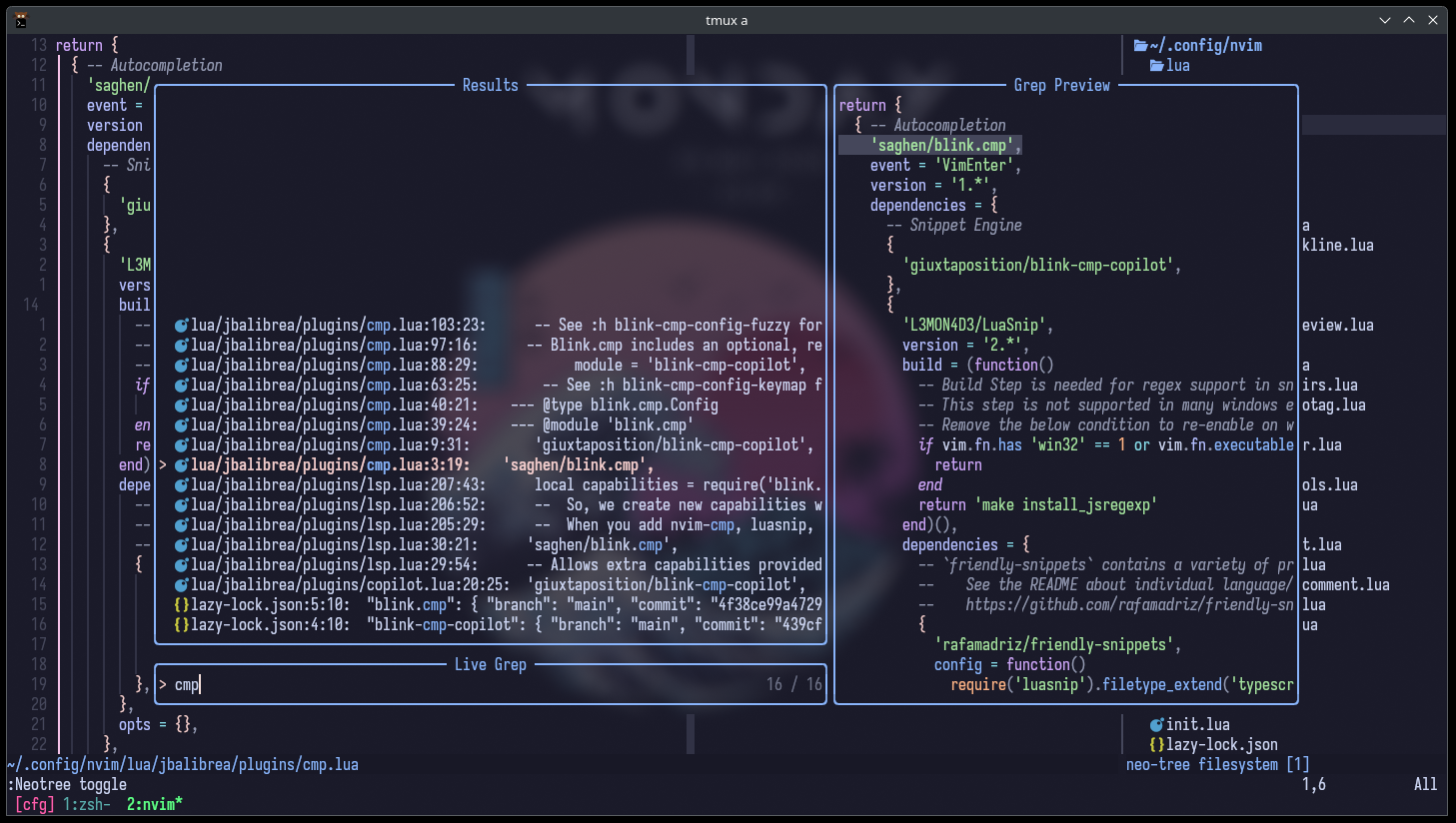Click Lua icon of cmp.lua:39:24 result
1456x823 pixels.
tap(182, 425)
